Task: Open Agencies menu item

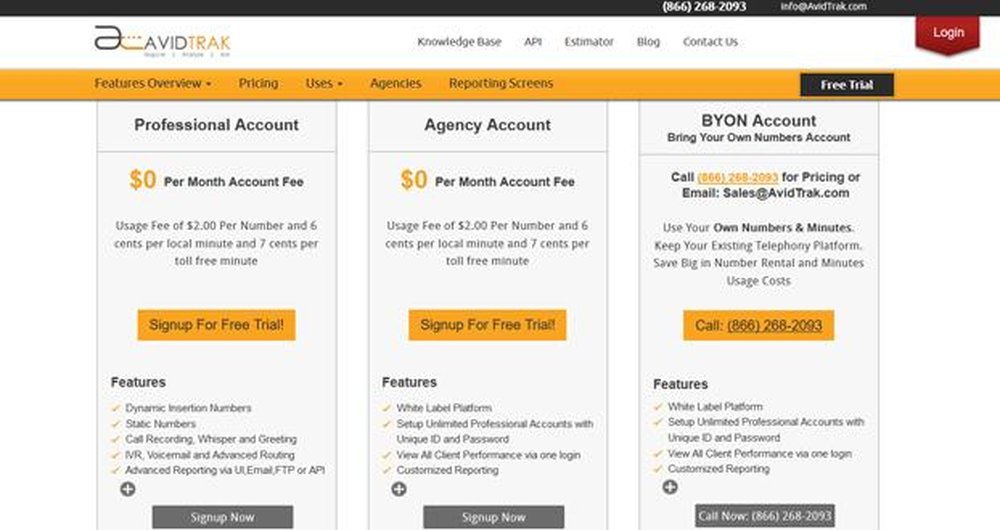Action: [x=395, y=84]
